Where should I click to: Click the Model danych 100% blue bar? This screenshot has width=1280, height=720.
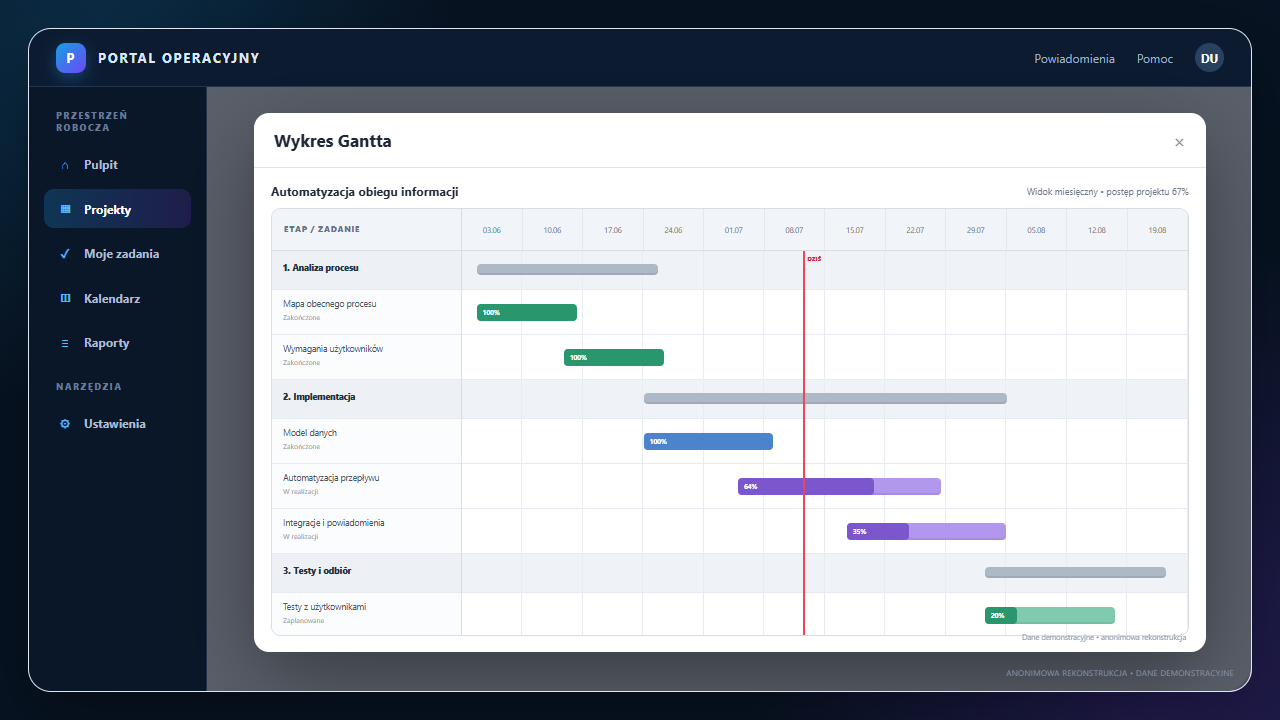(708, 441)
